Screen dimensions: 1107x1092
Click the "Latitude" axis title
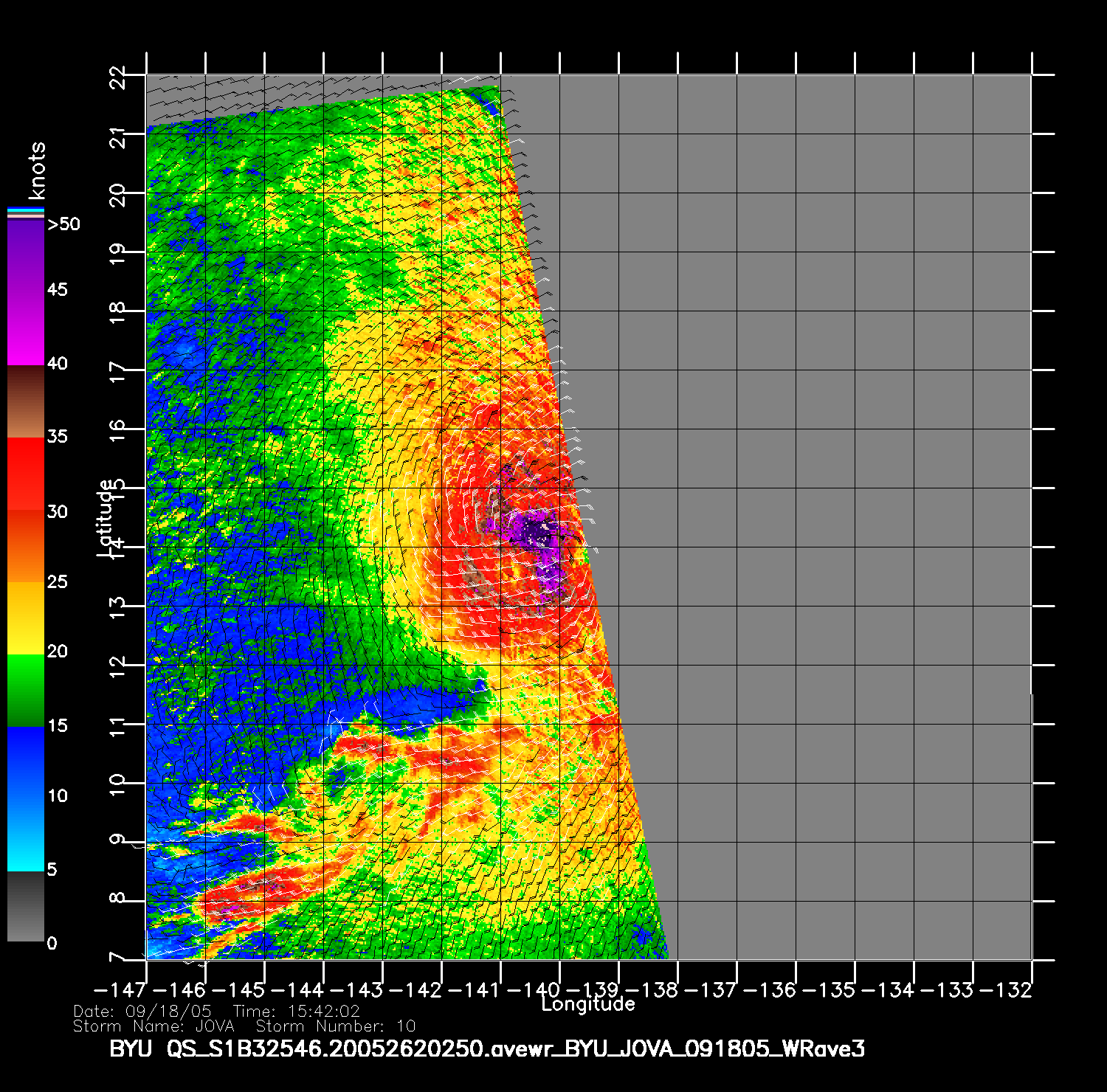point(106,517)
